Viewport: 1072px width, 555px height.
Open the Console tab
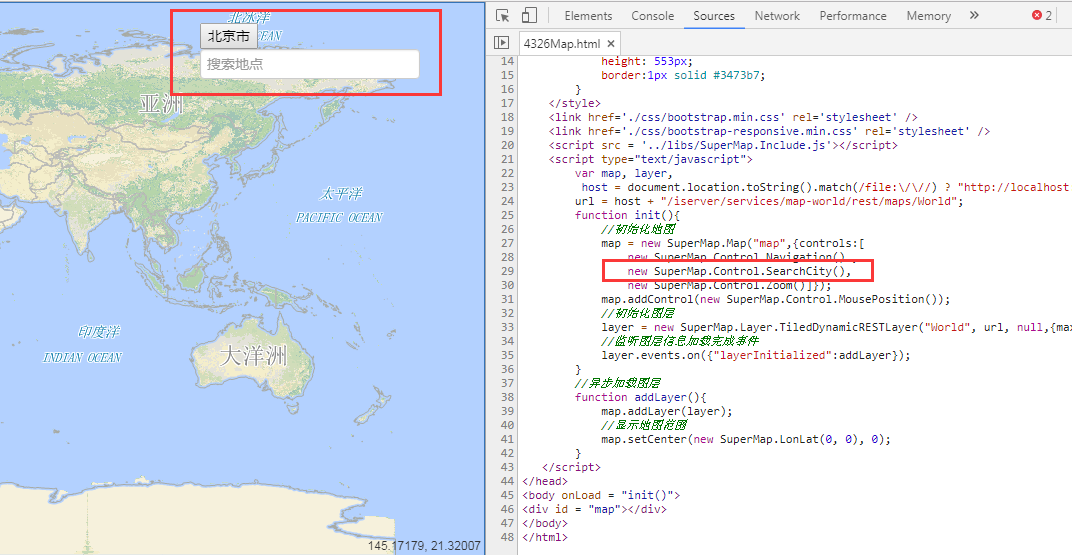(x=652, y=16)
